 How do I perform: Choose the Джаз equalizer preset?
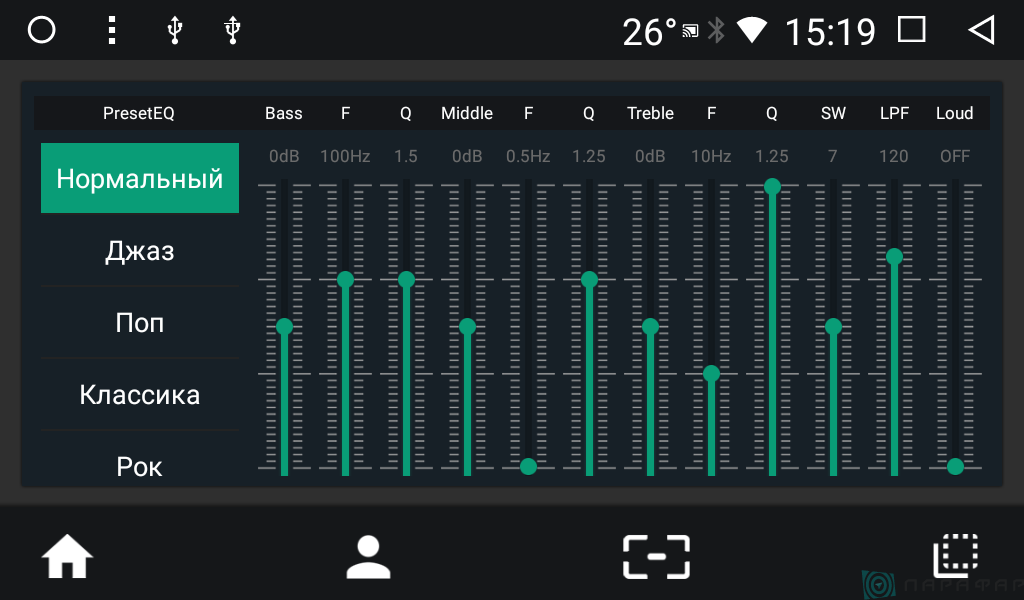point(140,251)
